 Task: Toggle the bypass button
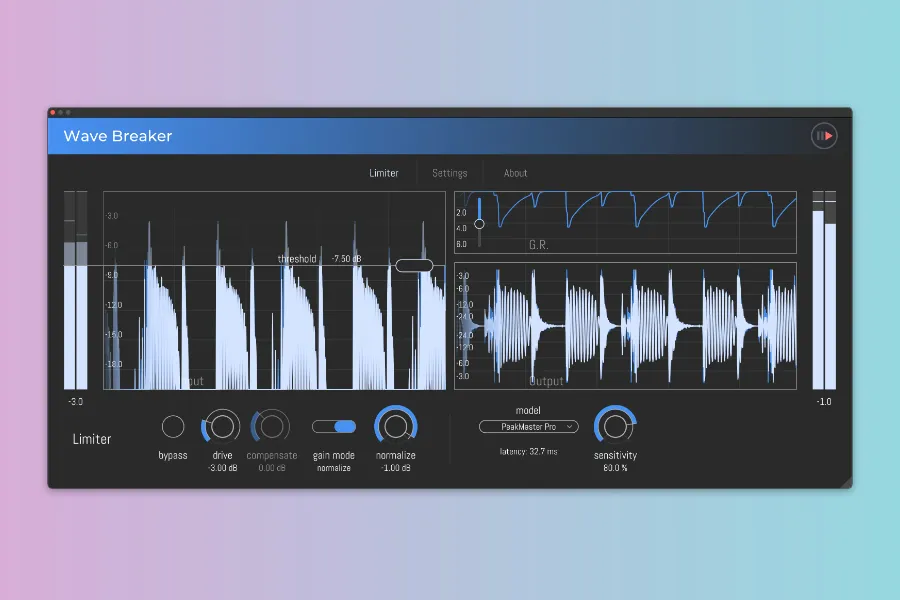coord(173,427)
